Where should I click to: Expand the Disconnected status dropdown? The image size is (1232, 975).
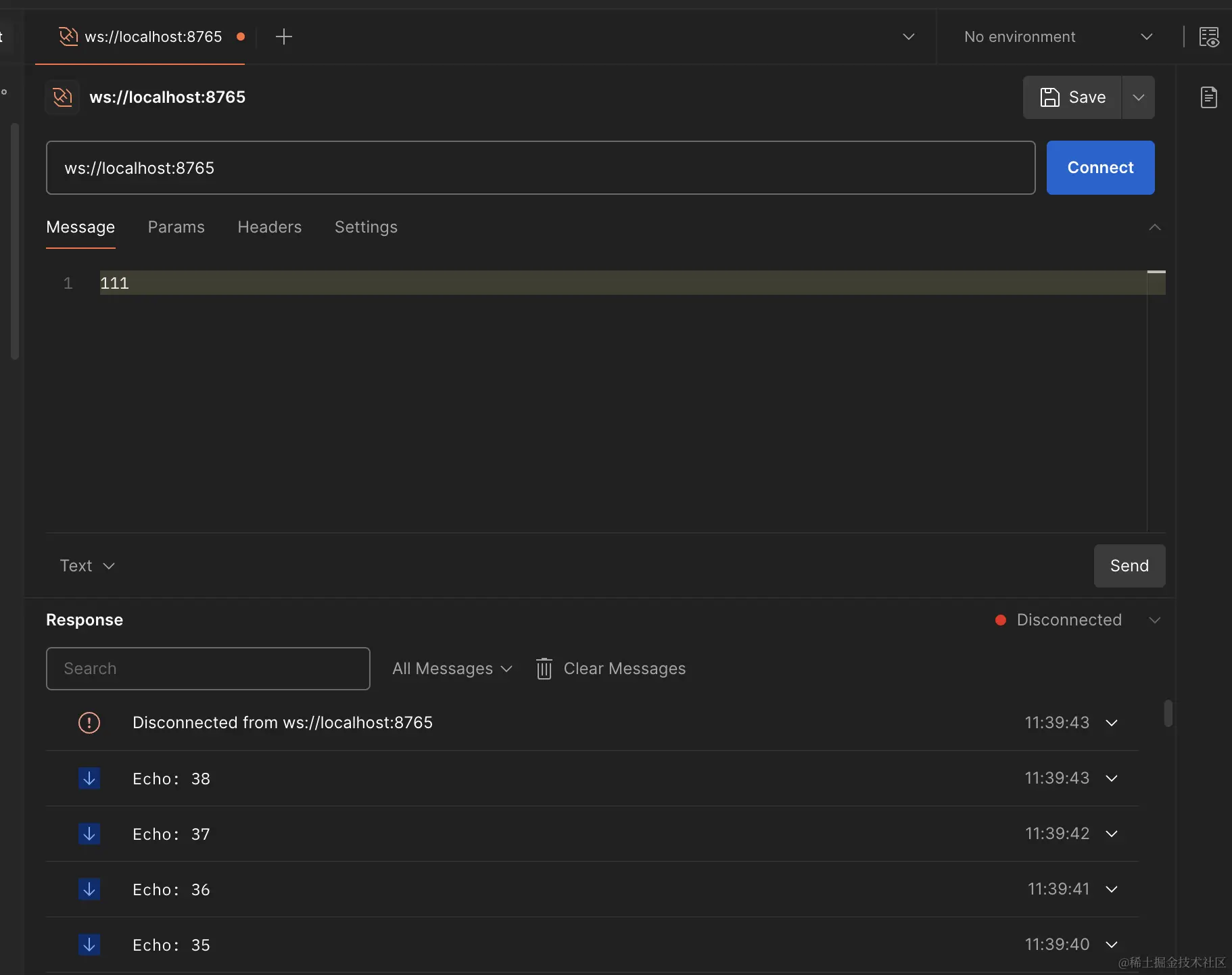tap(1155, 620)
